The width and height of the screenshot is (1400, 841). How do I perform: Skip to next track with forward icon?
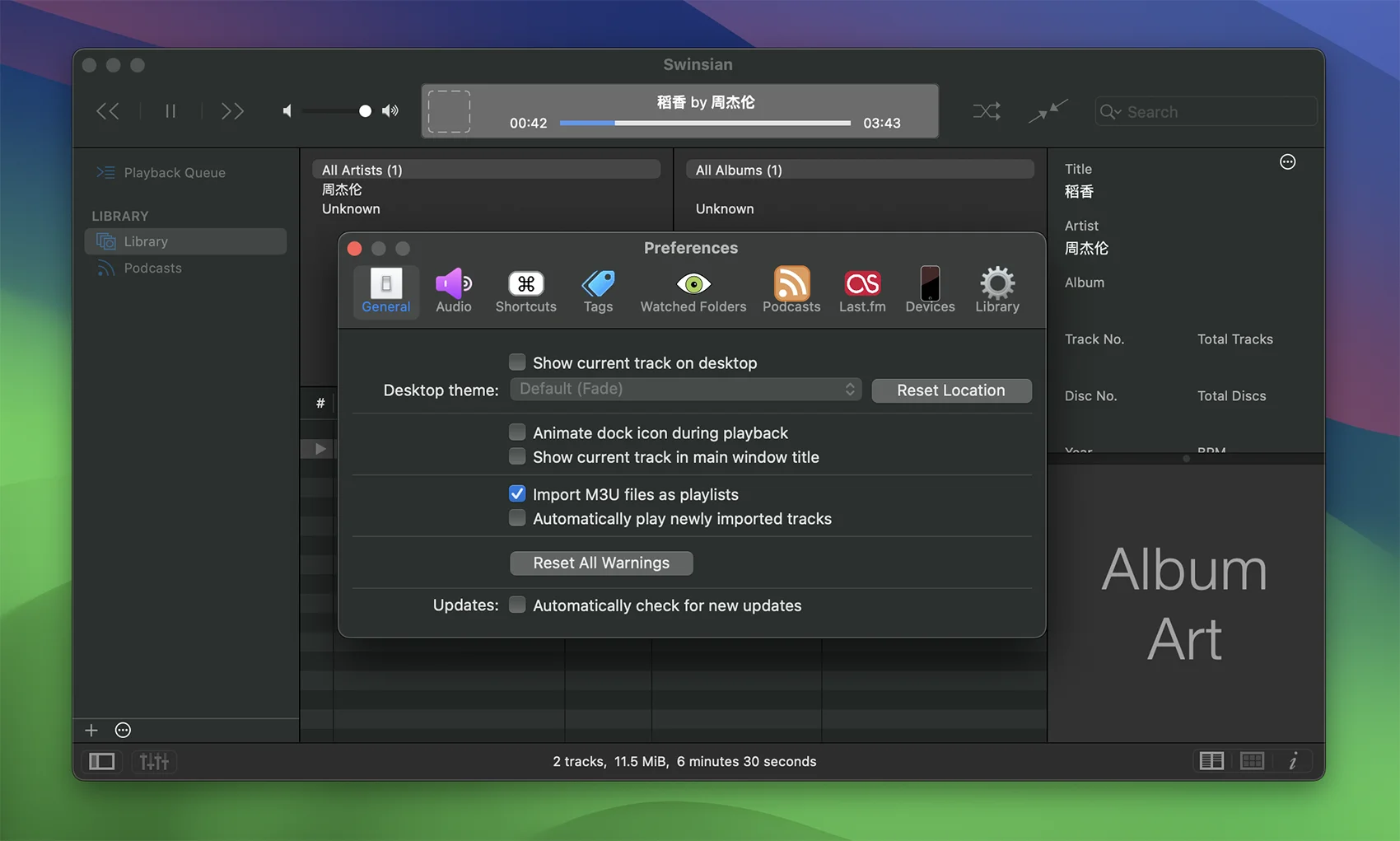click(x=232, y=111)
